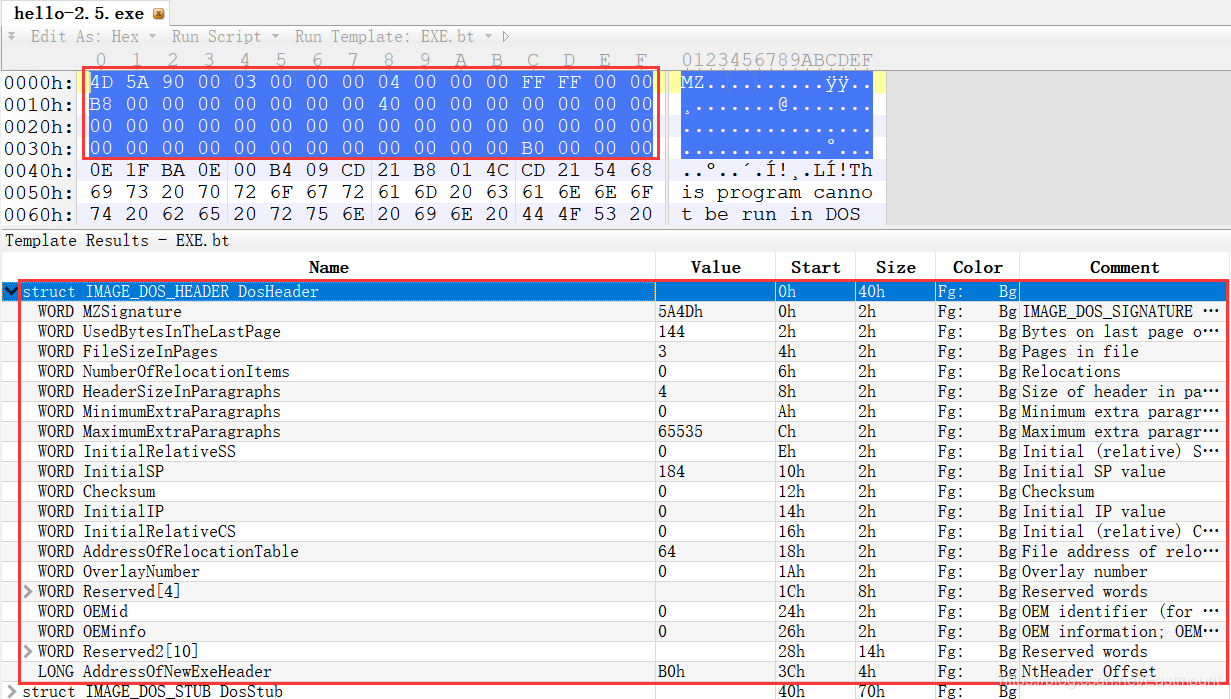
Task: Click the toolbar collapse double-arrow left of Edit As
Action: pos(12,36)
